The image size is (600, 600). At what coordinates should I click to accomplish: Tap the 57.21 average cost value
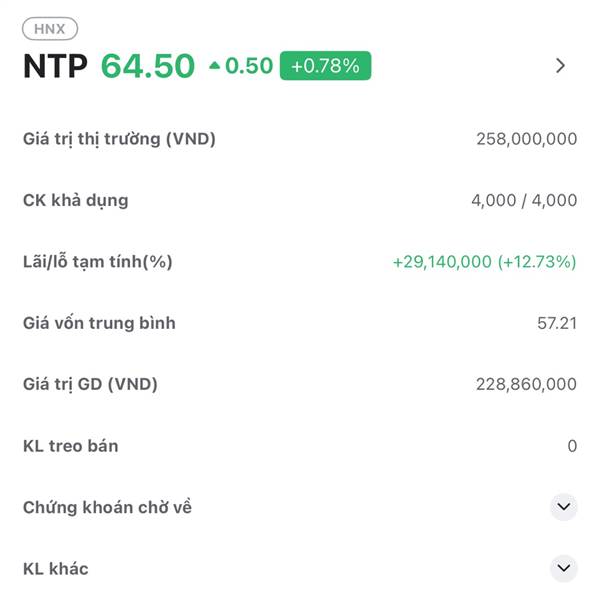point(557,323)
